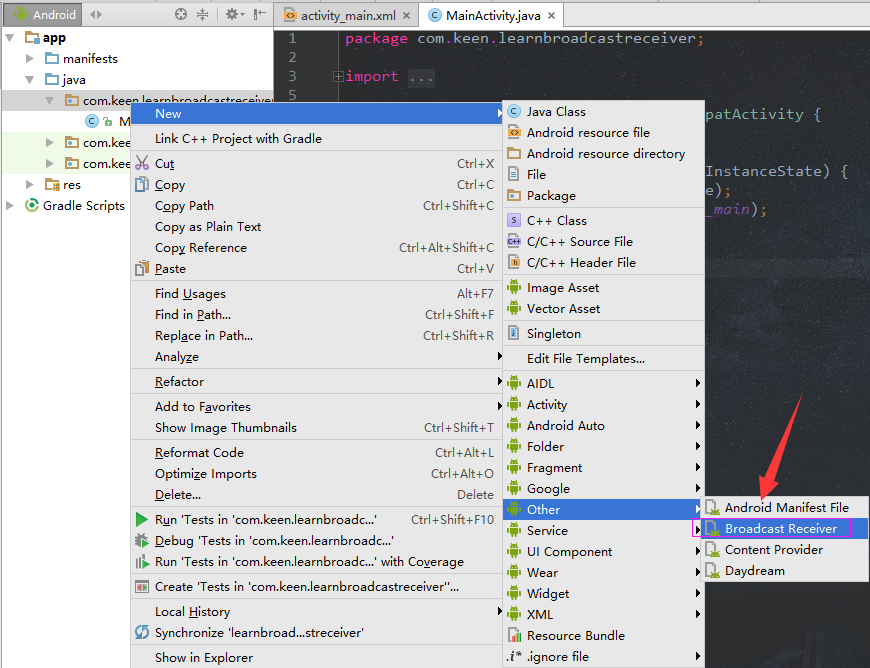Open the Activity submenu
This screenshot has width=870, height=668.
(604, 404)
